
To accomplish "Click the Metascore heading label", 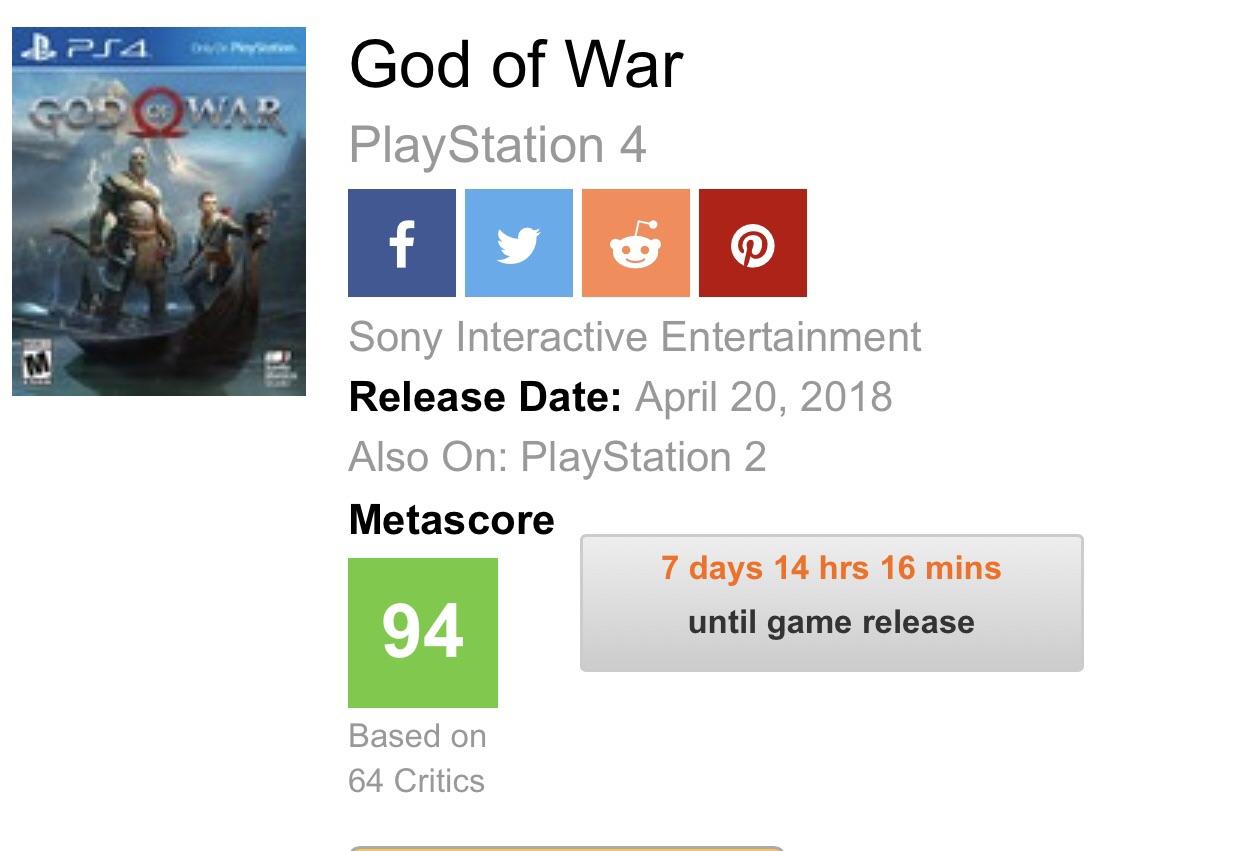I will [449, 519].
